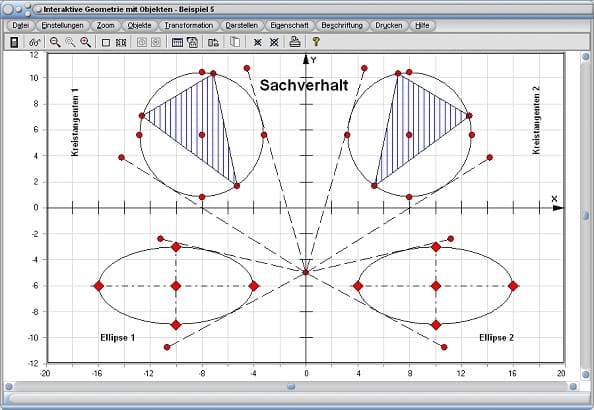This screenshot has width=594, height=410.
Task: Click the binoculars view icon
Action: tap(34, 42)
